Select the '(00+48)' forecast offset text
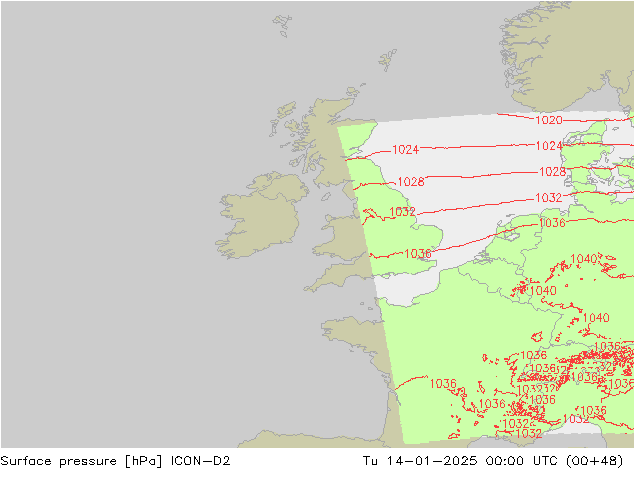 click(x=595, y=461)
